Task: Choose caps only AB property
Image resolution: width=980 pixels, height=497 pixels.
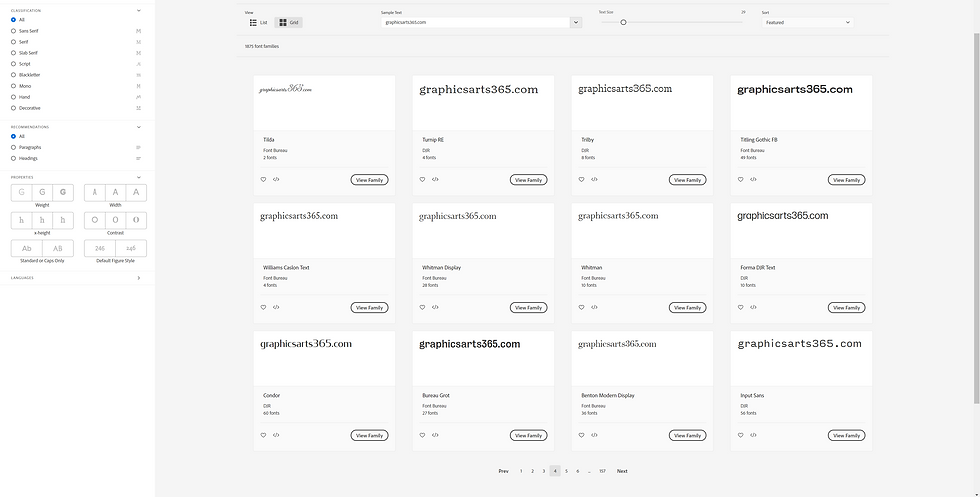Action: [58, 248]
